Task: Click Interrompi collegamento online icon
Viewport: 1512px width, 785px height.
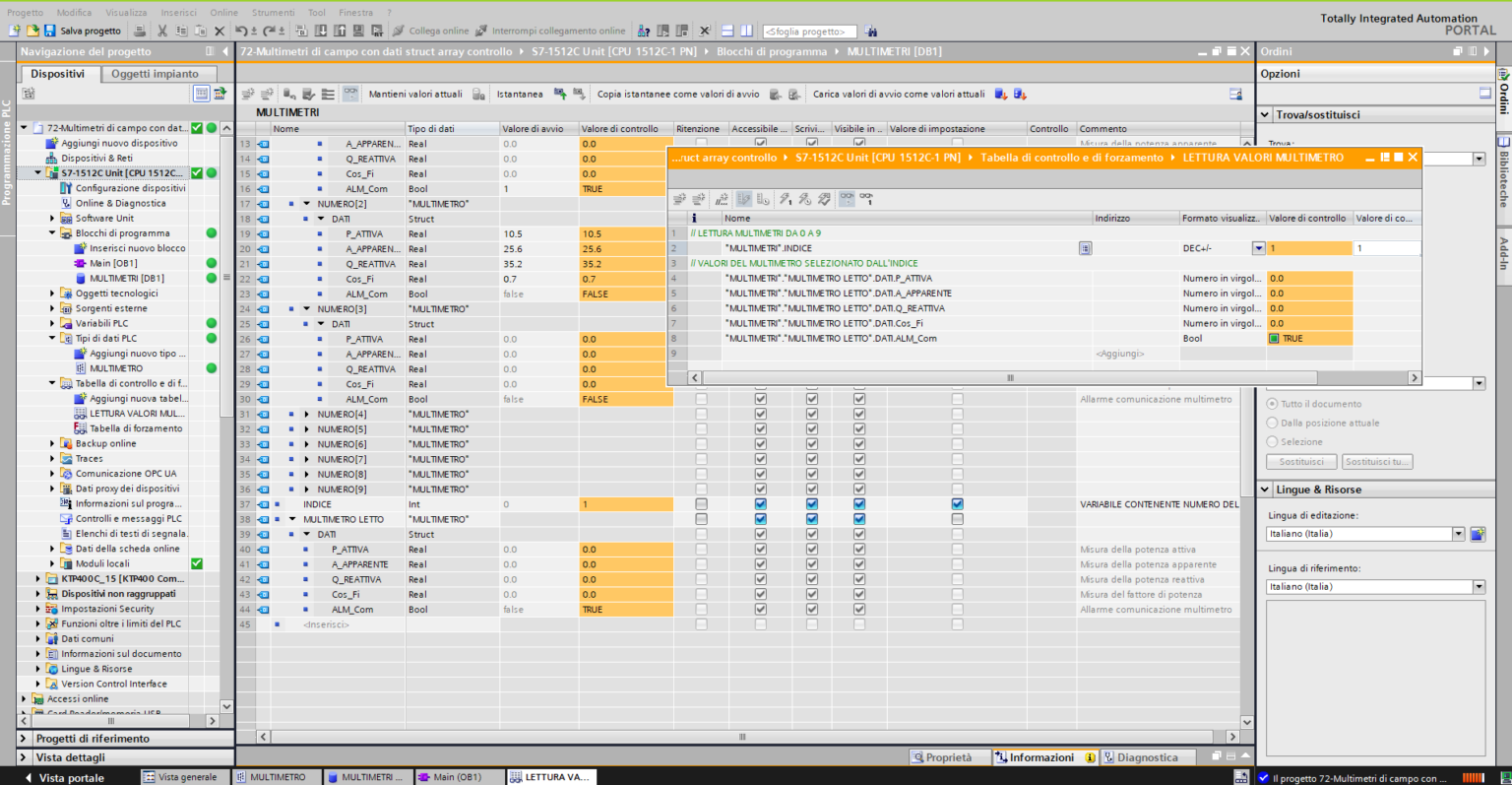Action: click(x=481, y=31)
